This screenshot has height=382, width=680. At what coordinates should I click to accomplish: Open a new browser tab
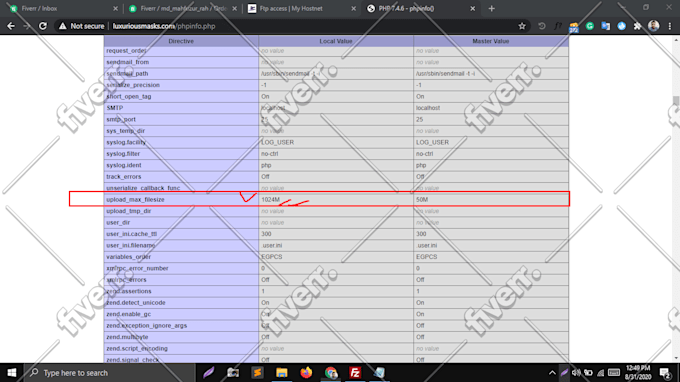point(491,8)
